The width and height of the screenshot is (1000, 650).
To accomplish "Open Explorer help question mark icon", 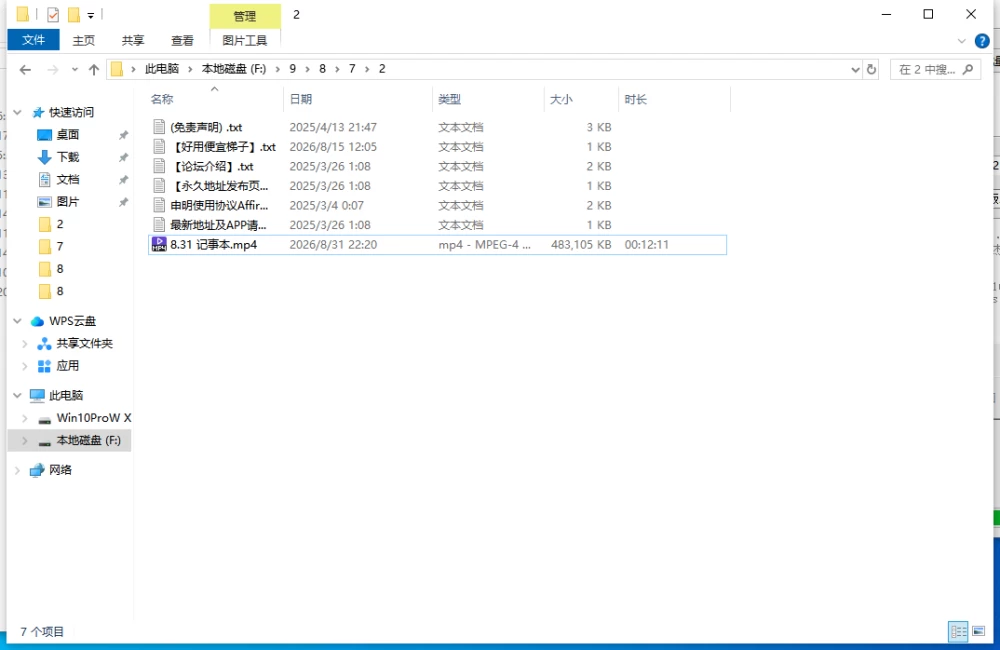I will [982, 41].
